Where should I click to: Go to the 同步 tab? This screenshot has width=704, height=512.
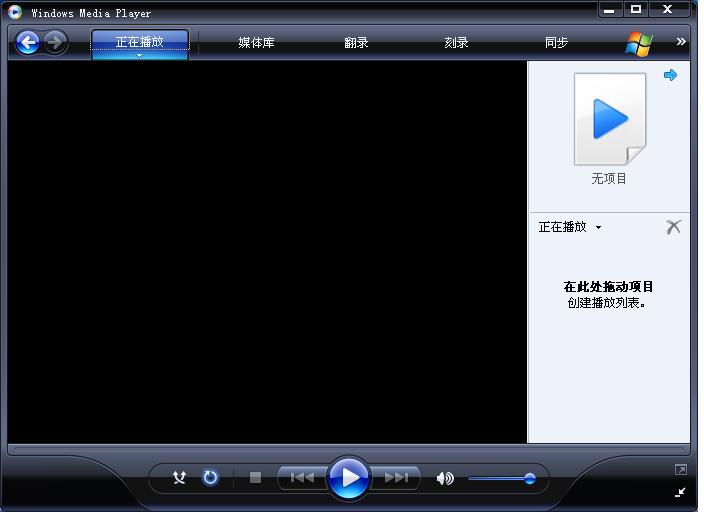click(x=556, y=43)
